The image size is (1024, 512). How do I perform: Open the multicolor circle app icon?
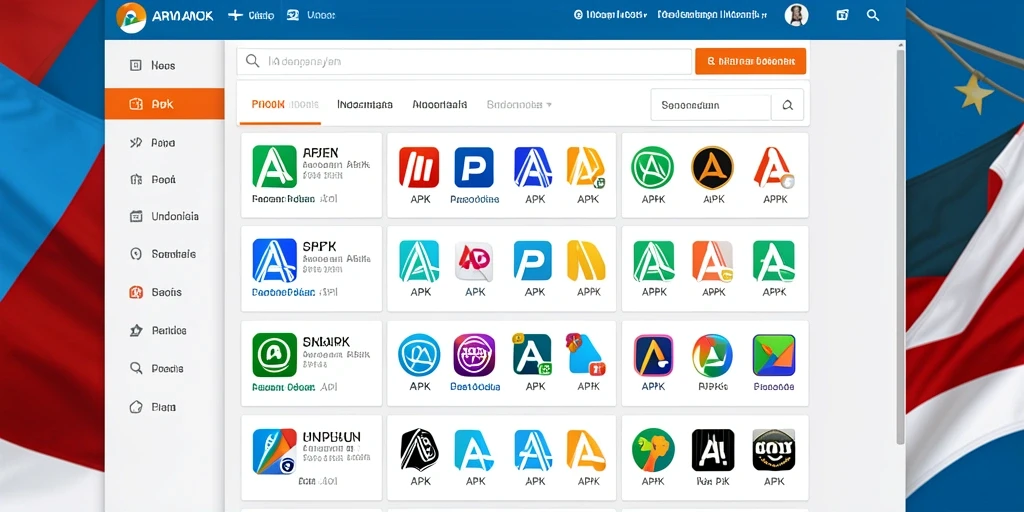[x=712, y=355]
